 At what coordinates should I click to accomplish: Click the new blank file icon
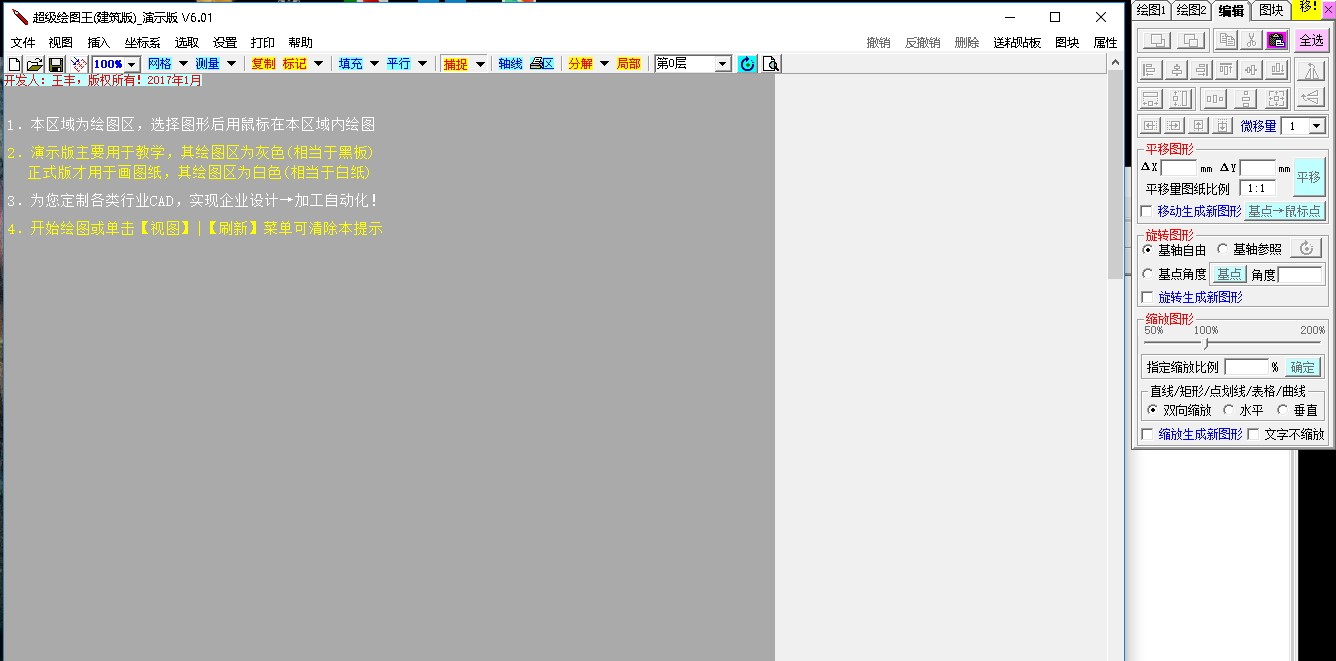(x=14, y=64)
